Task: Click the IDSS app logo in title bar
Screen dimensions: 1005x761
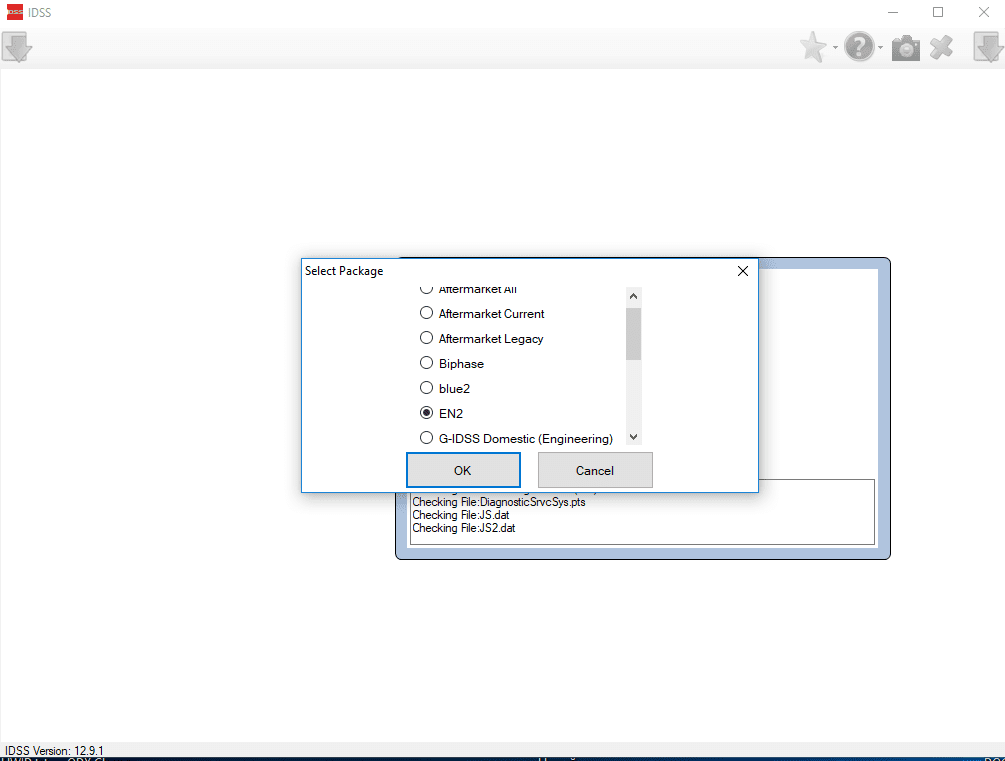Action: click(15, 12)
